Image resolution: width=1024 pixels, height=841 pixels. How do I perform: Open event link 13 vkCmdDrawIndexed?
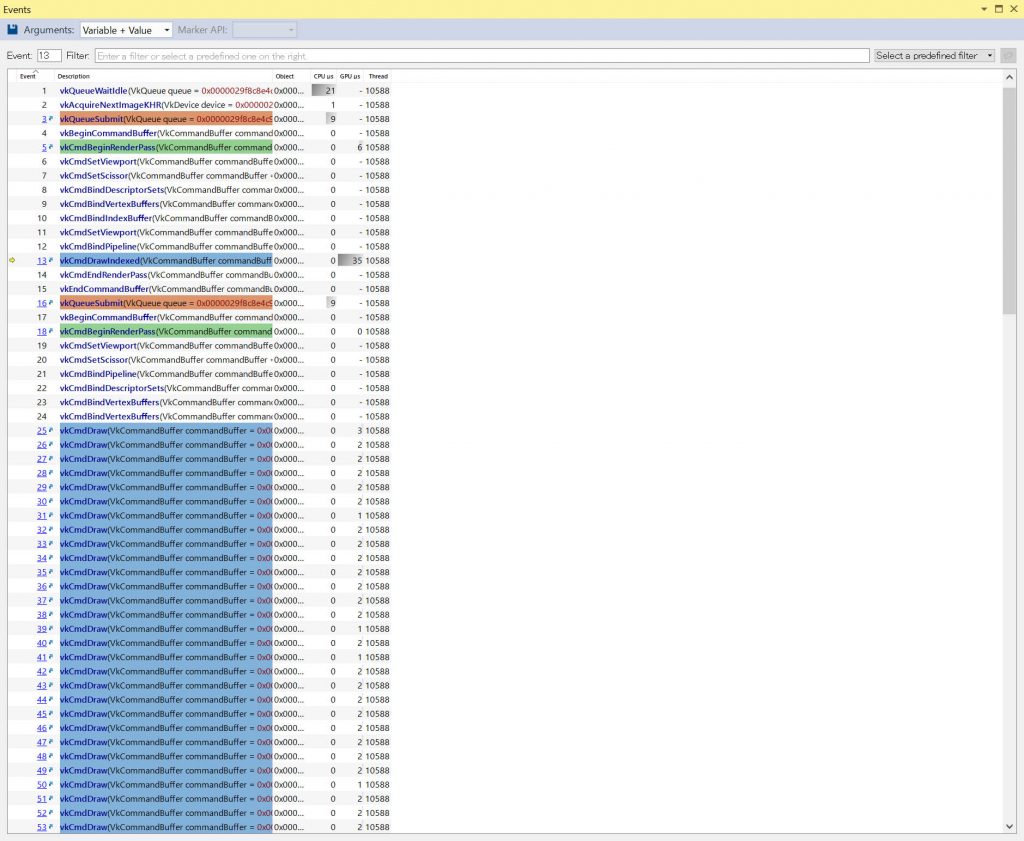click(42, 261)
